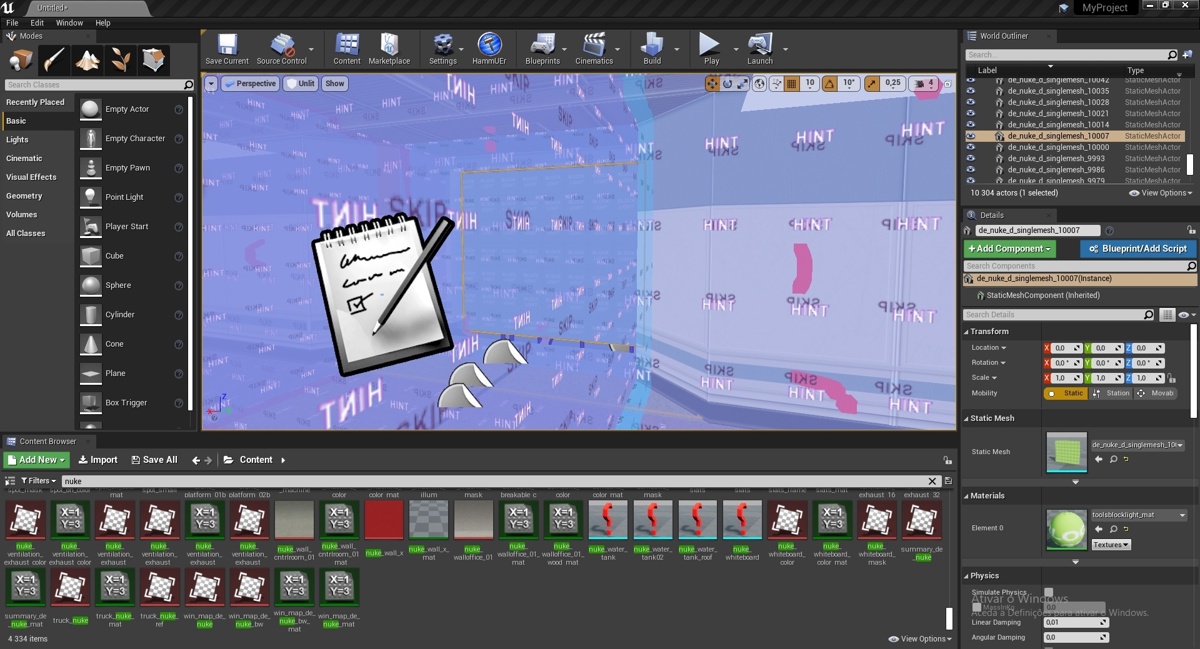Clear the nuke search filter field
The image size is (1200, 649).
[932, 481]
